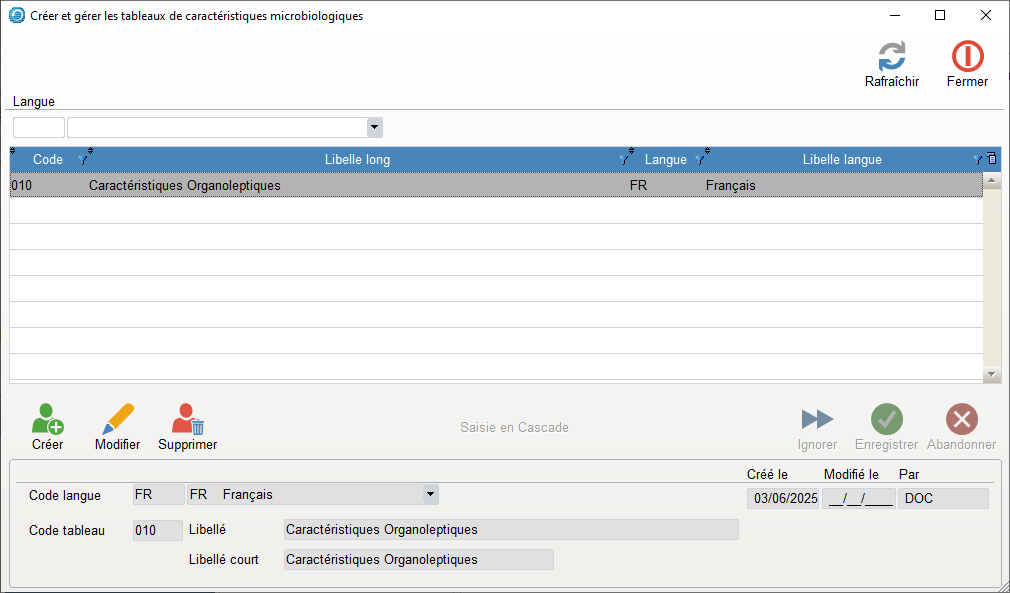Open the filter on Libelle langue column

pyautogui.click(x=977, y=160)
